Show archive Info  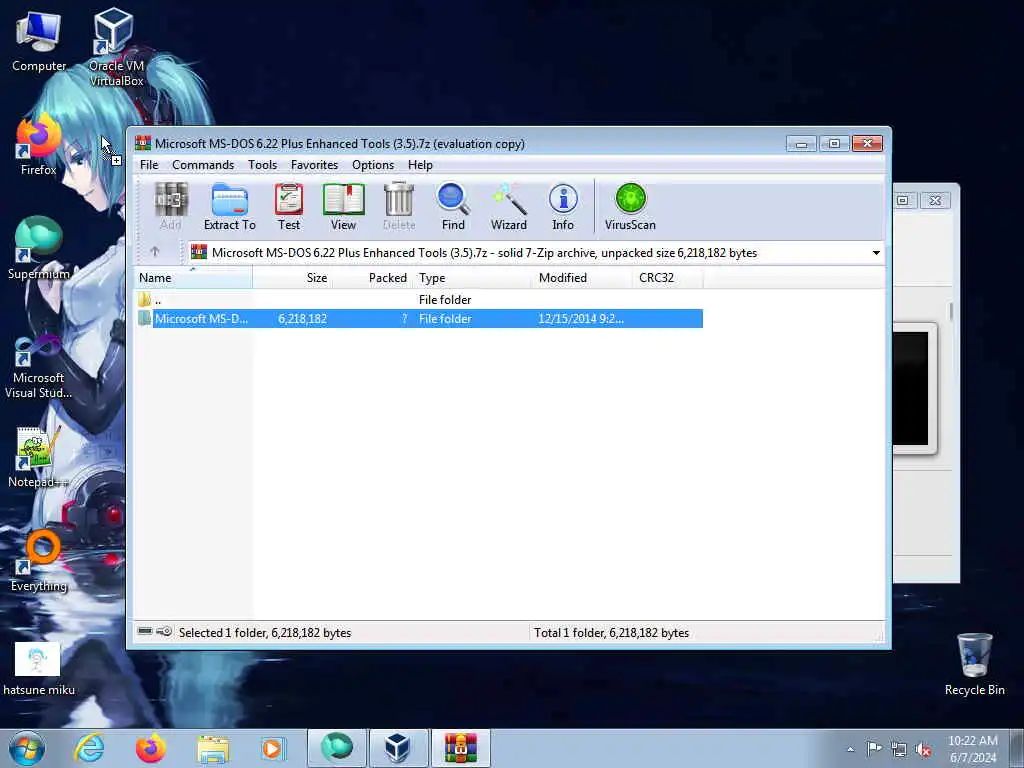(x=563, y=206)
